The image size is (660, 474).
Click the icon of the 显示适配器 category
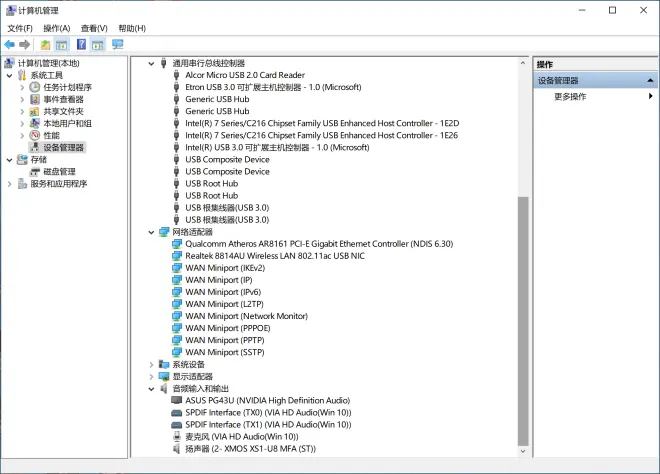click(x=164, y=376)
